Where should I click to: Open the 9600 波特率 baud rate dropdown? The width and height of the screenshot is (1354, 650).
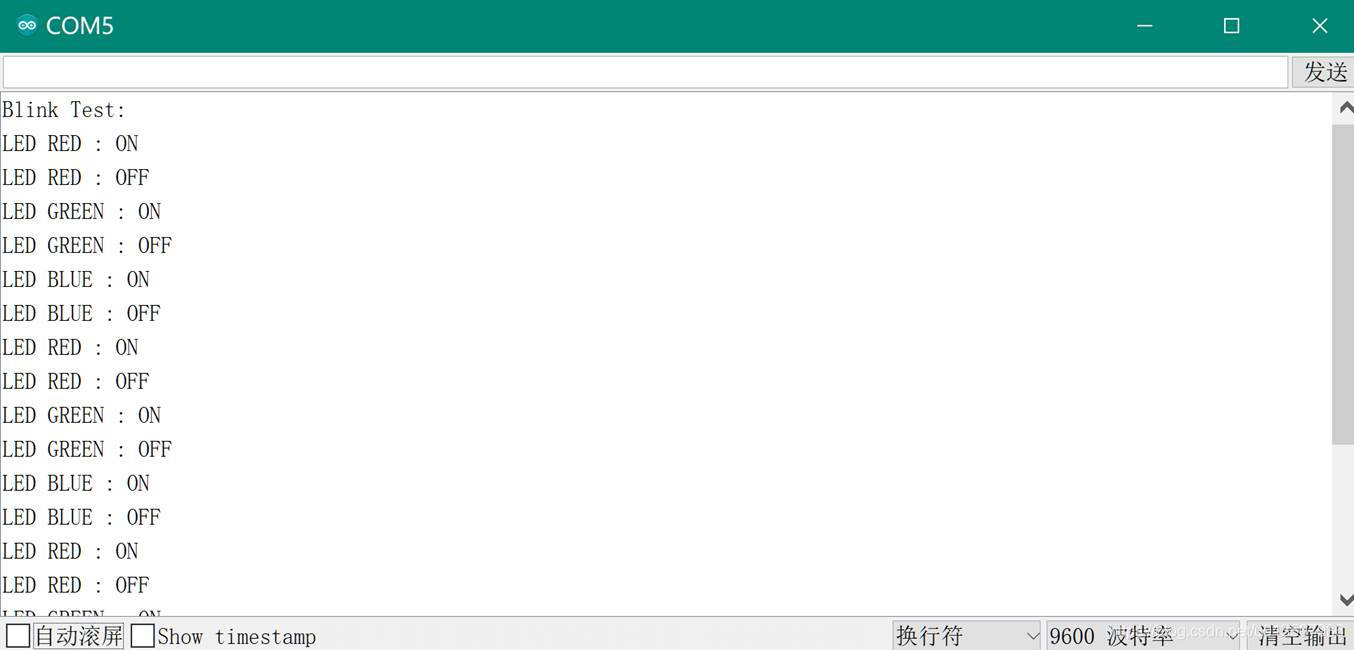pos(1143,635)
